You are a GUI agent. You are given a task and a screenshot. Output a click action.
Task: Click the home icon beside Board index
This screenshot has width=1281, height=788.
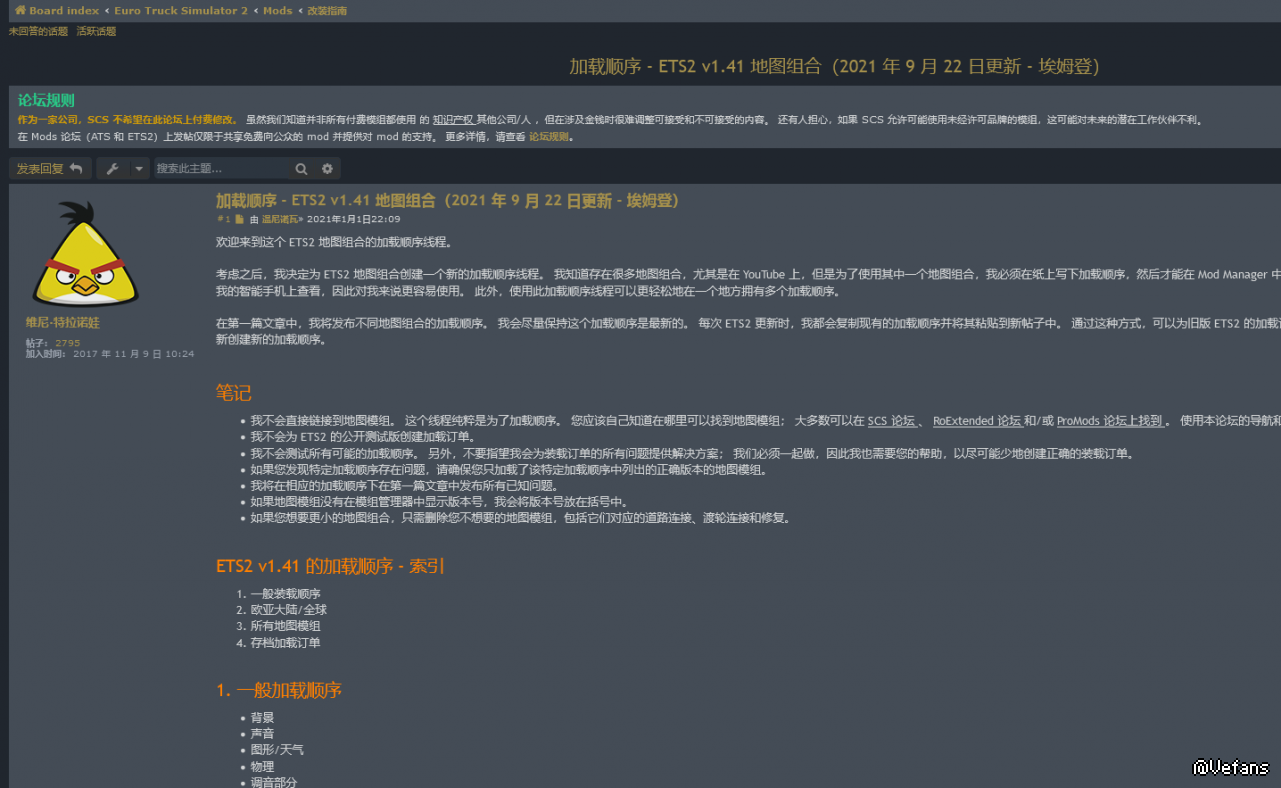[20, 10]
